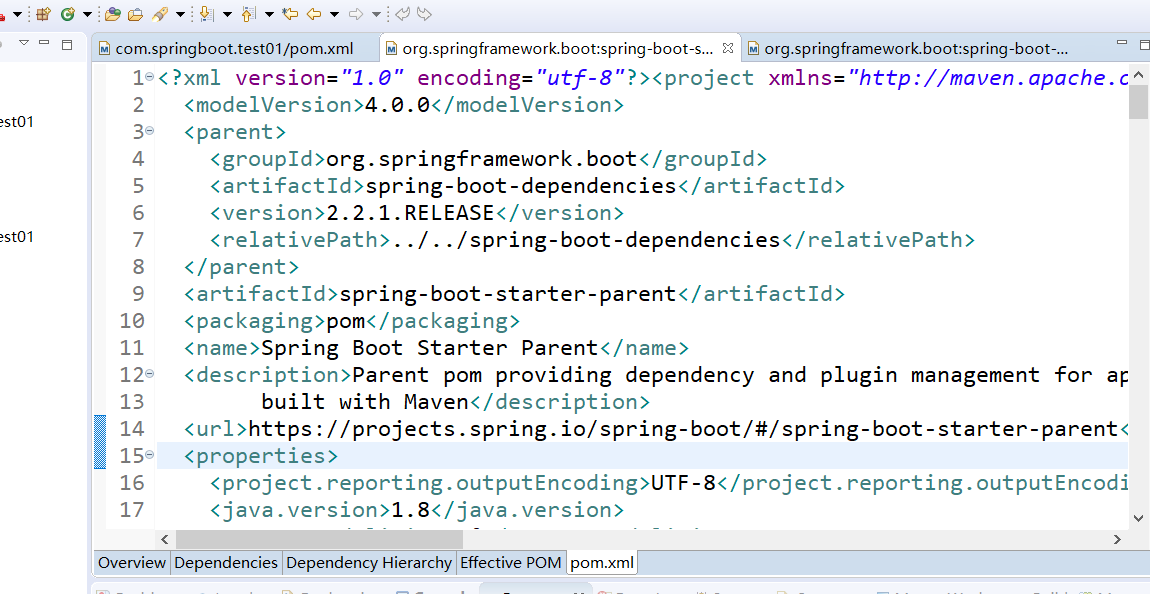The image size is (1150, 594).
Task: Open the left panel View Menu triangle
Action: click(23, 43)
